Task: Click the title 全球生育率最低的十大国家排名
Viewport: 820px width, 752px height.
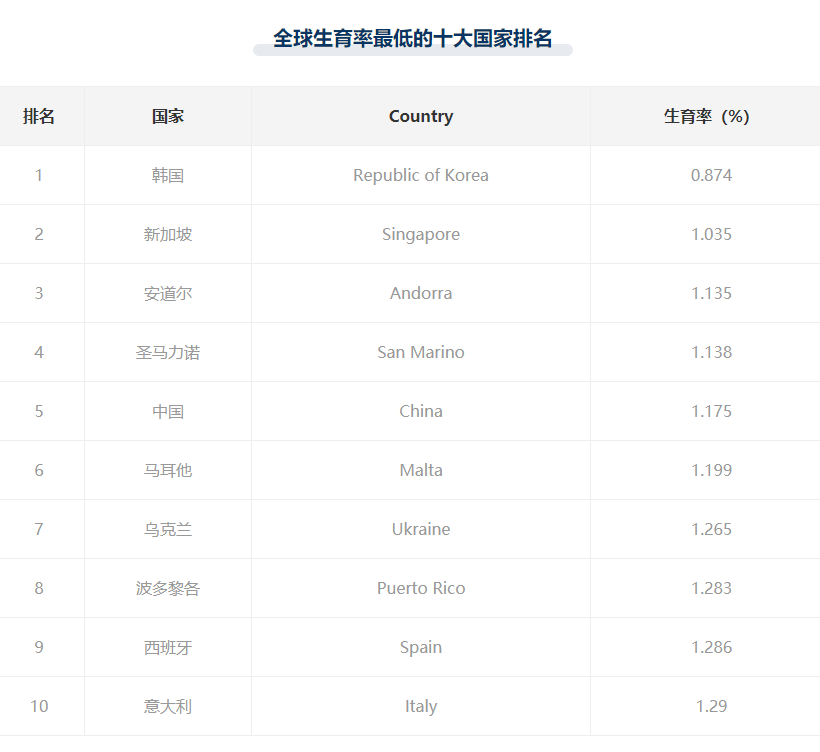Action: [413, 39]
